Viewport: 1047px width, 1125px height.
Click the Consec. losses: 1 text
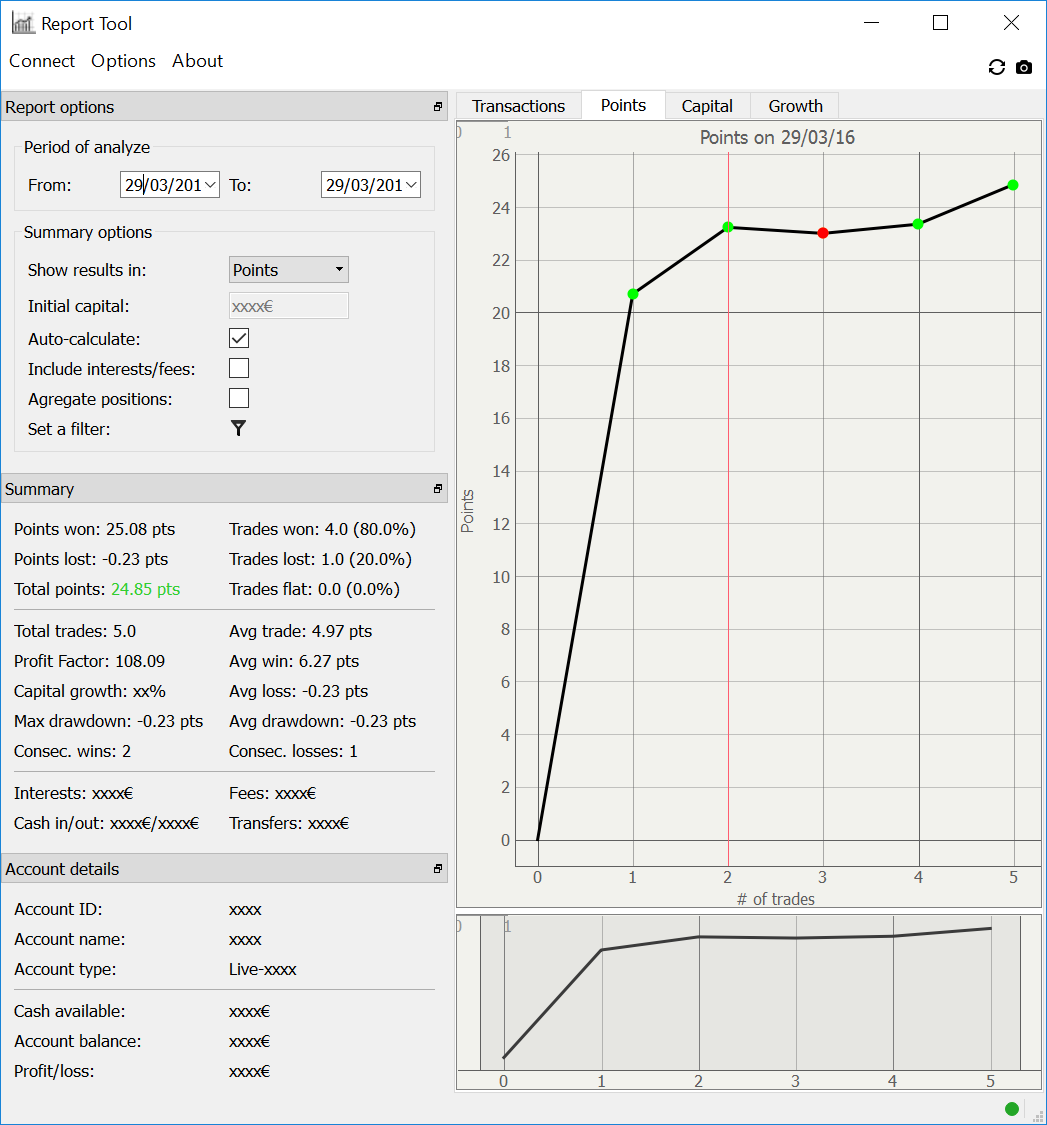pyautogui.click(x=293, y=751)
